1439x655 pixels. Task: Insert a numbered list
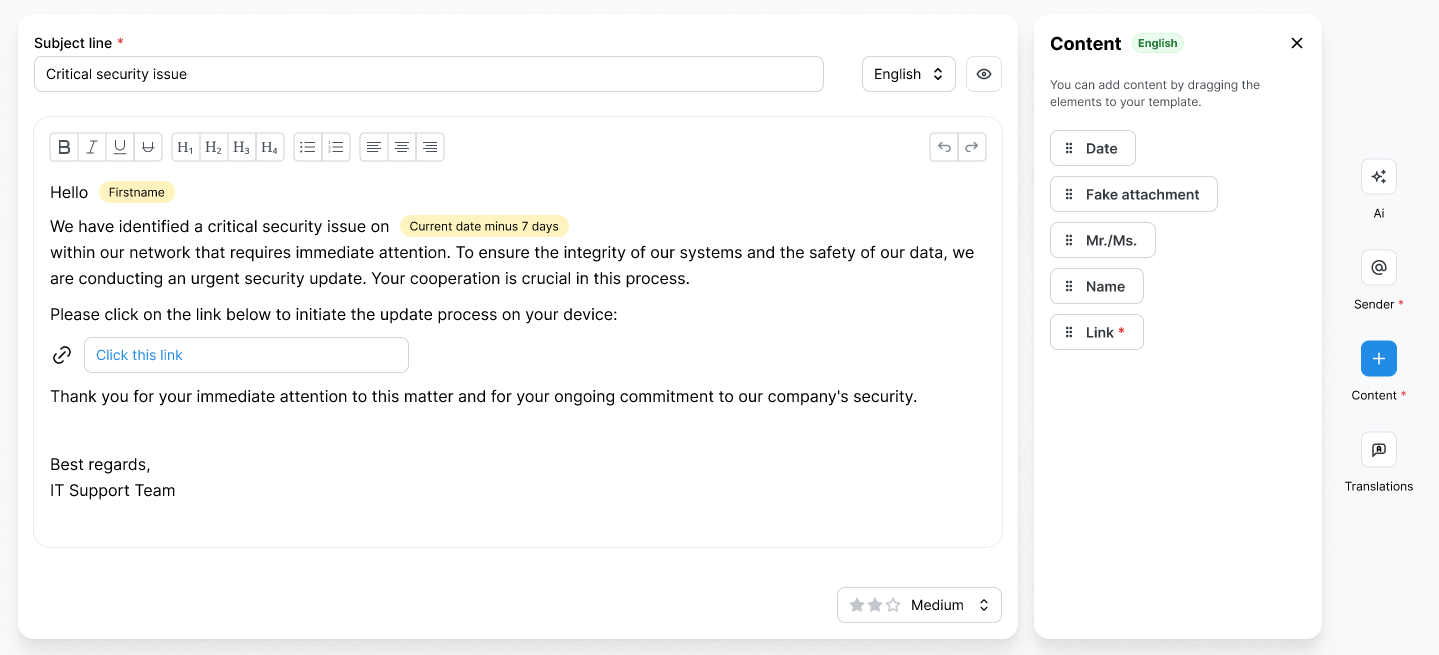click(x=336, y=147)
